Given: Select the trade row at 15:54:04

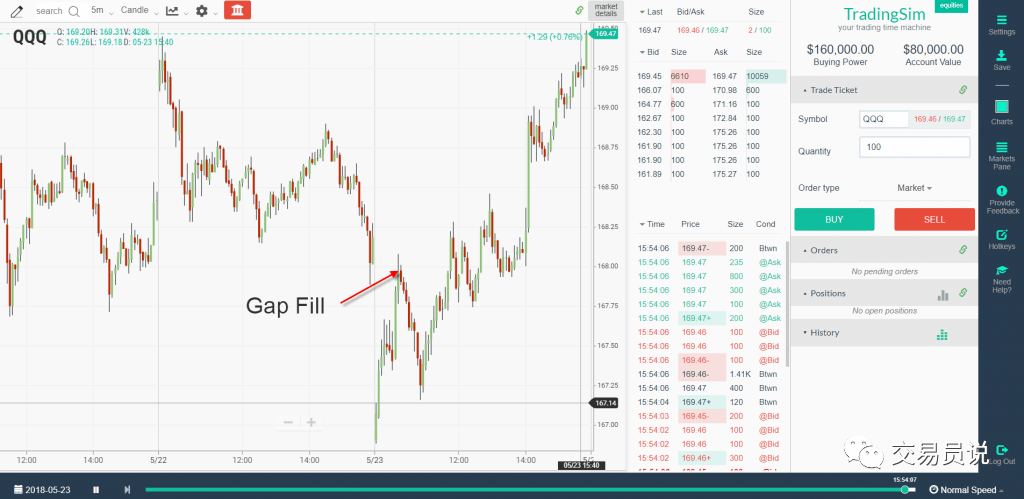Looking at the screenshot, I should pos(711,402).
